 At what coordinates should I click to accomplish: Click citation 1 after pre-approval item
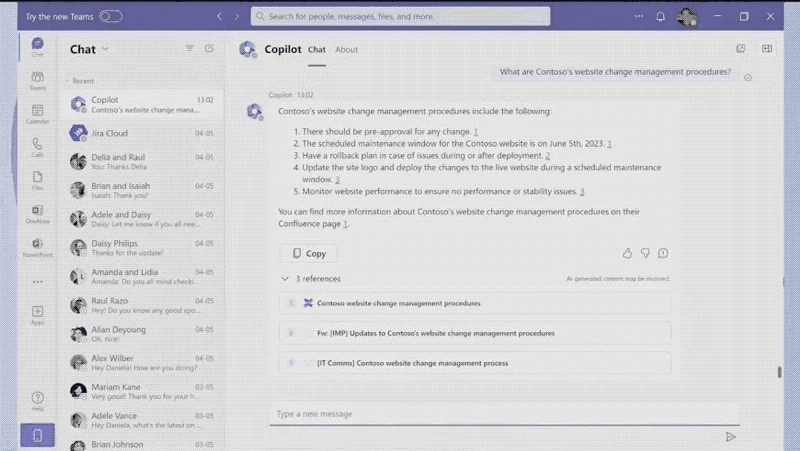[476, 132]
